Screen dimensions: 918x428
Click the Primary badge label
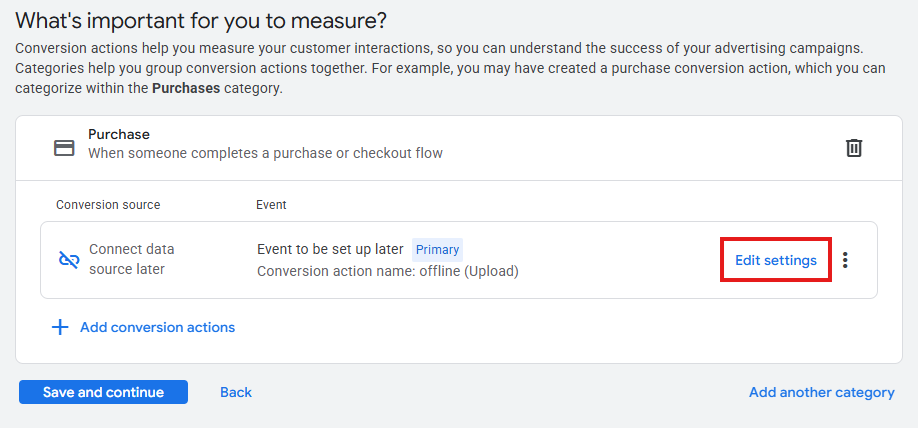click(x=437, y=250)
